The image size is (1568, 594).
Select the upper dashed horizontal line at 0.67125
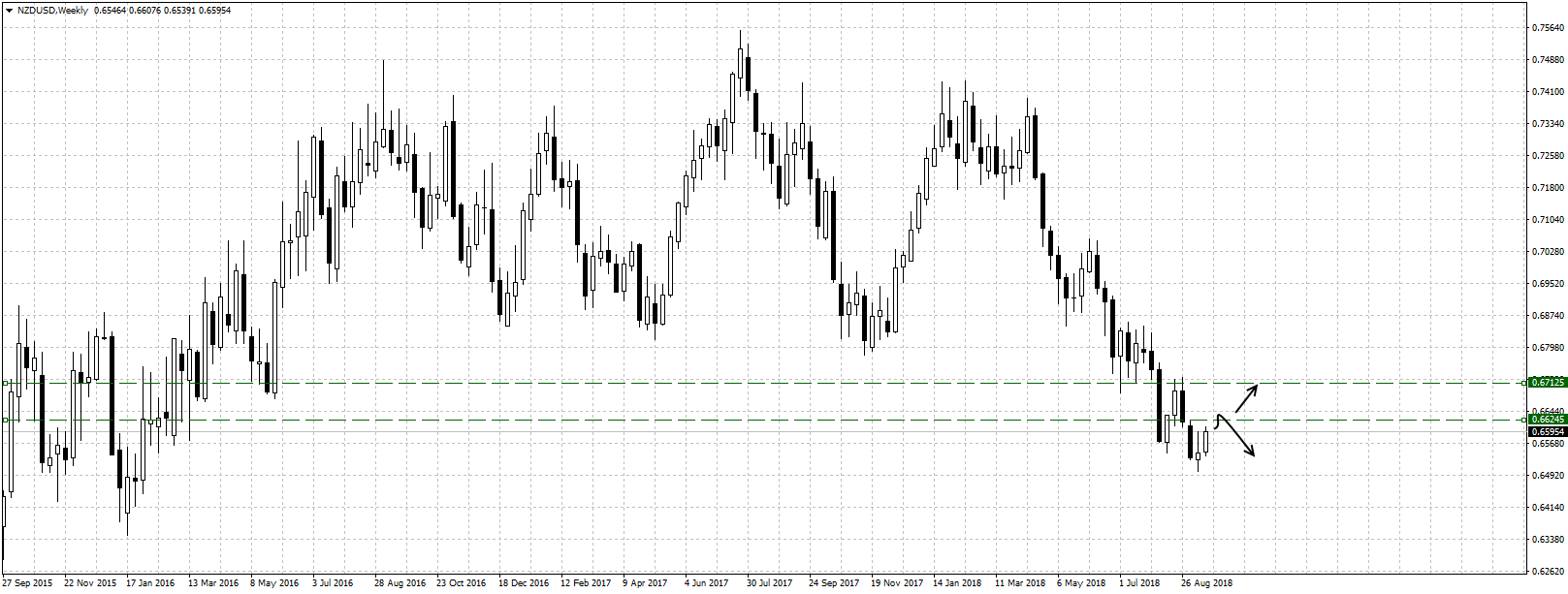point(776,383)
